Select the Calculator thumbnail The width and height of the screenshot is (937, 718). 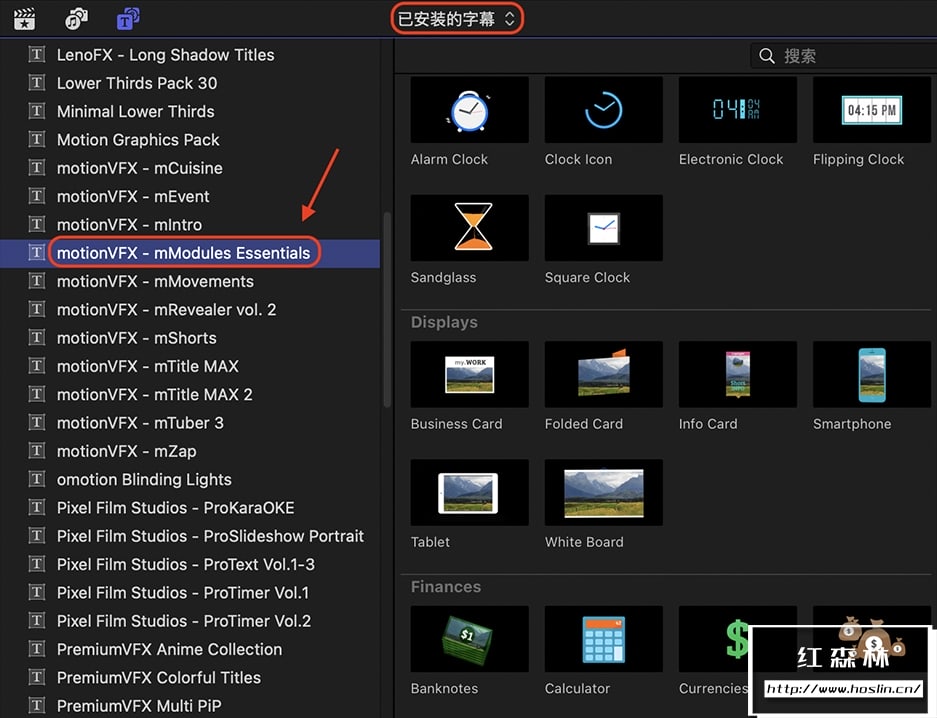click(604, 639)
